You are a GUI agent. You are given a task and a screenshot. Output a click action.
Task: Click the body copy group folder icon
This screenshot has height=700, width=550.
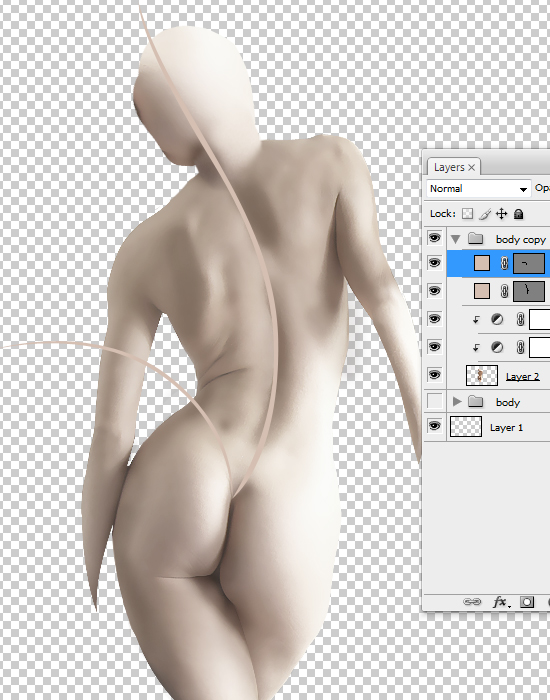pos(475,239)
